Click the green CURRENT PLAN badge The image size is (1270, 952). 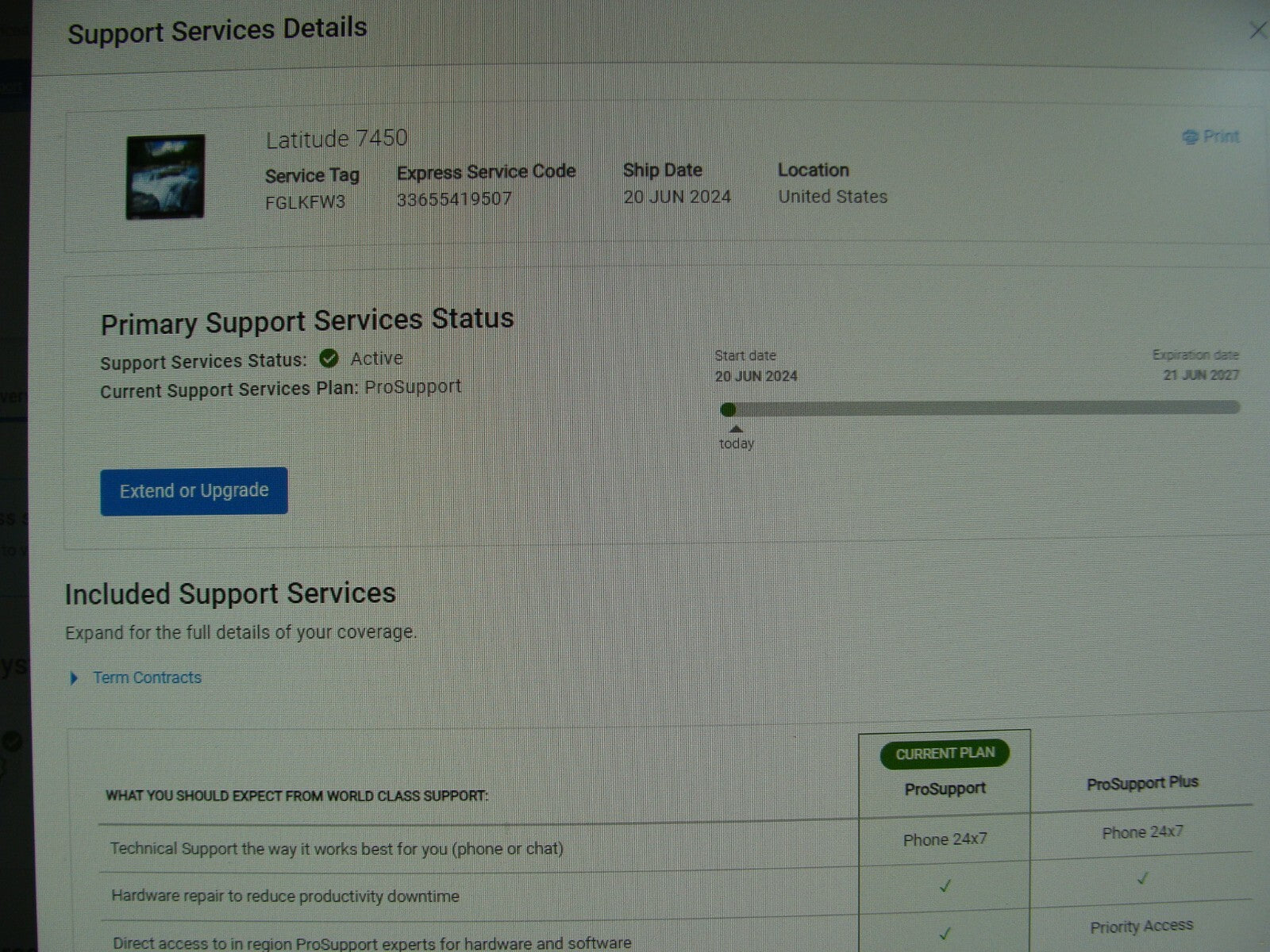(x=945, y=753)
